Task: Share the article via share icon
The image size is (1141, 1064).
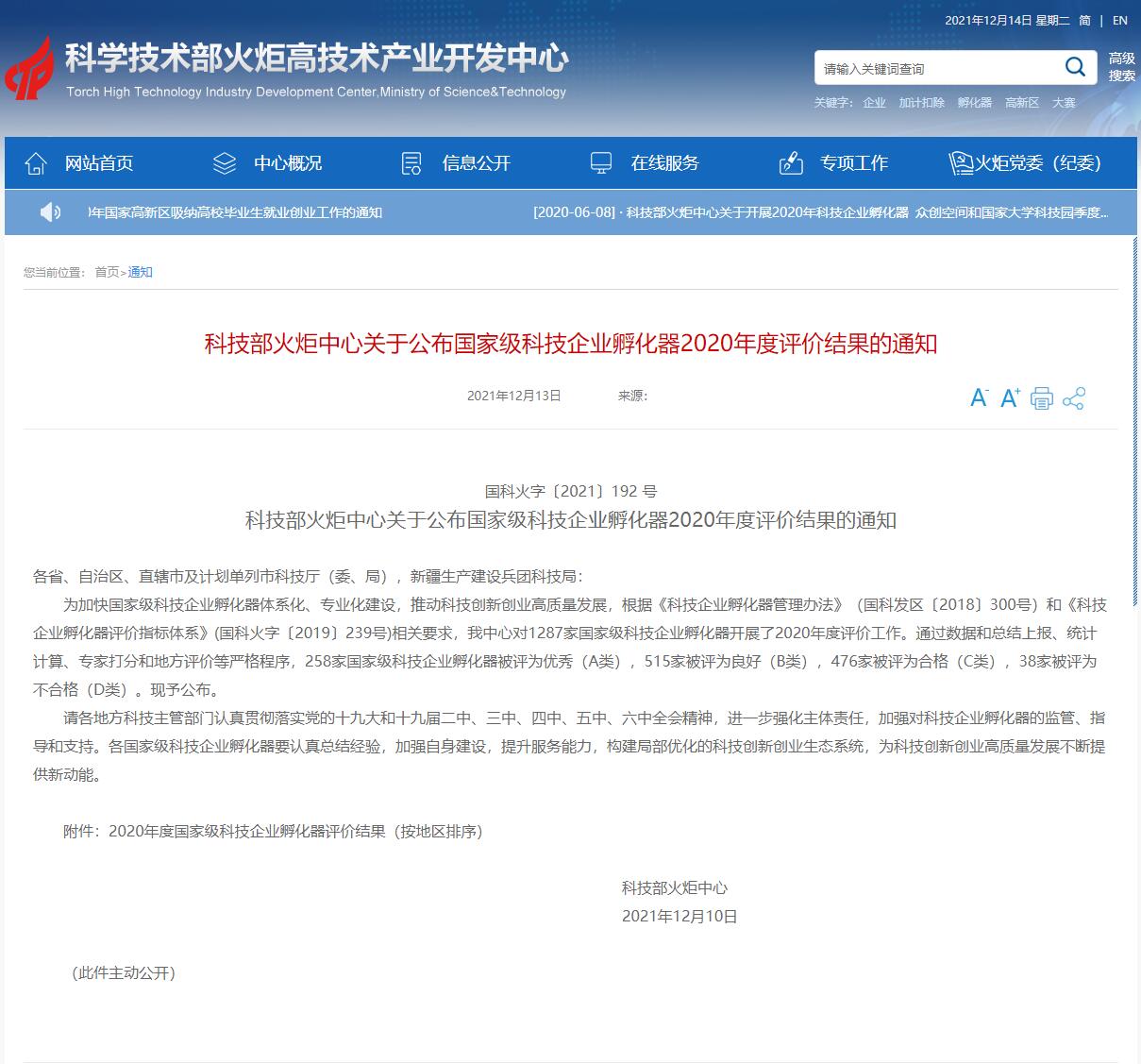Action: click(x=1073, y=398)
